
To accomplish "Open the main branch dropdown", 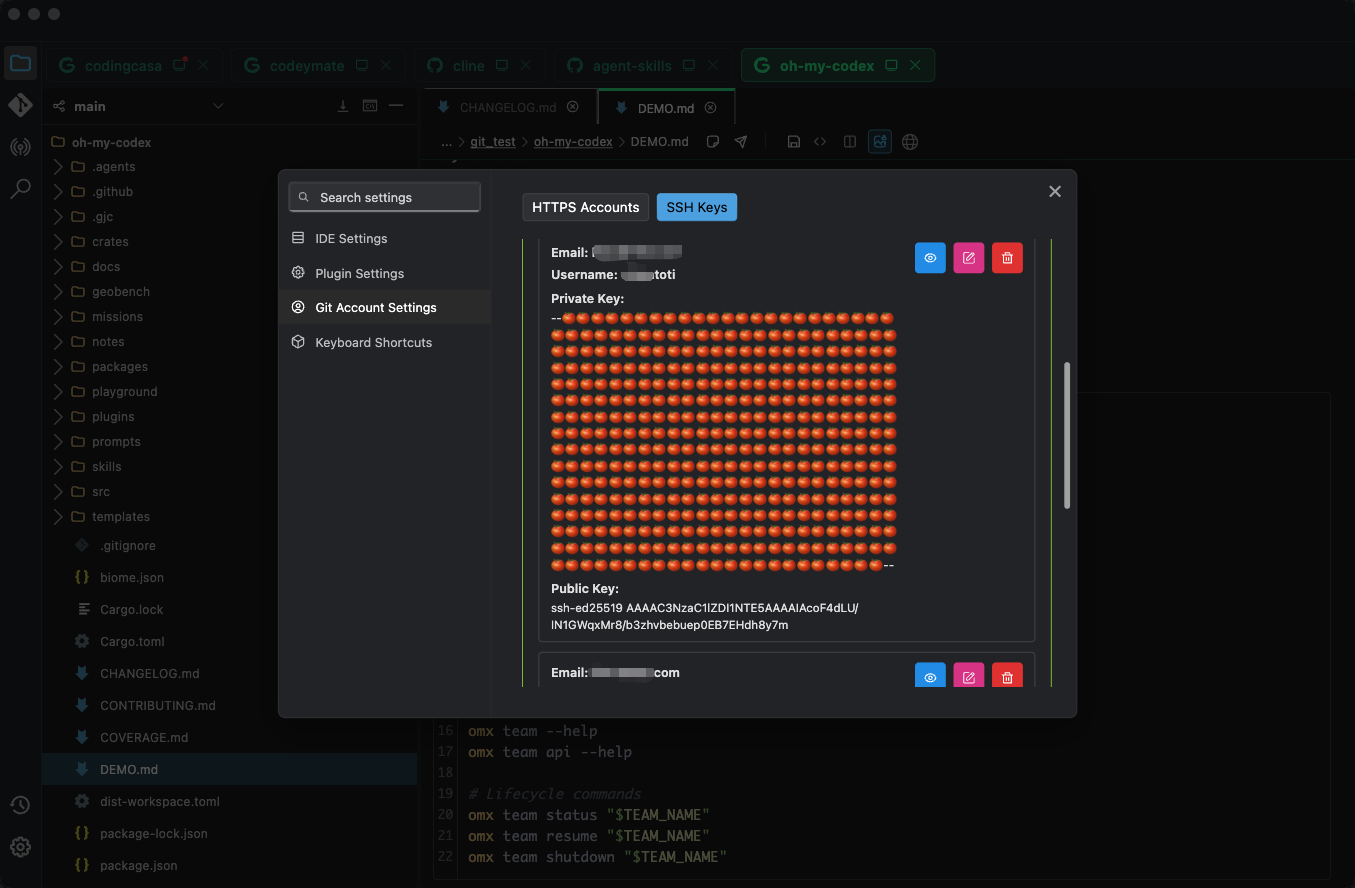I will pyautogui.click(x=218, y=106).
